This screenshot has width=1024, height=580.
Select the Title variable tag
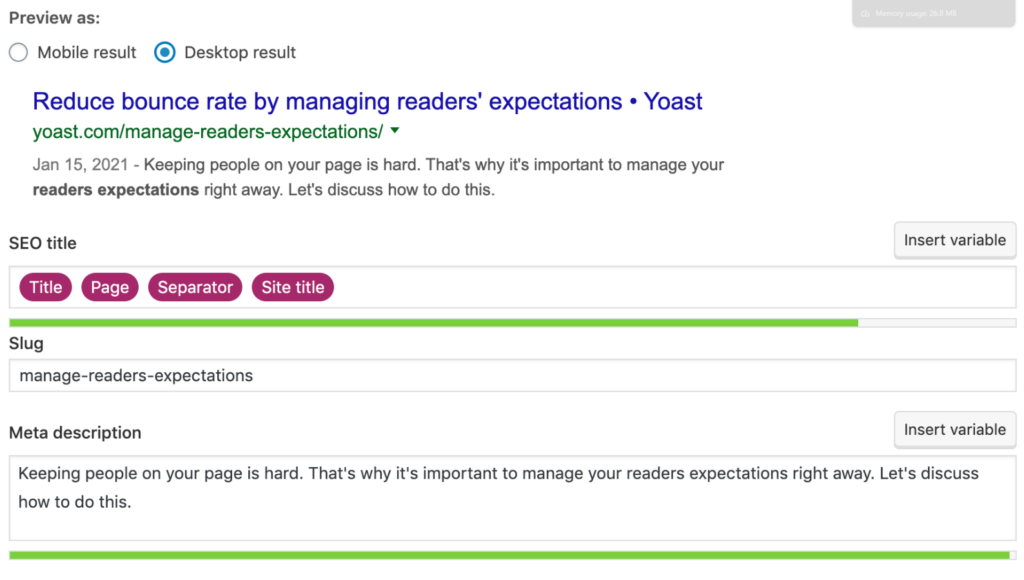[x=46, y=287]
